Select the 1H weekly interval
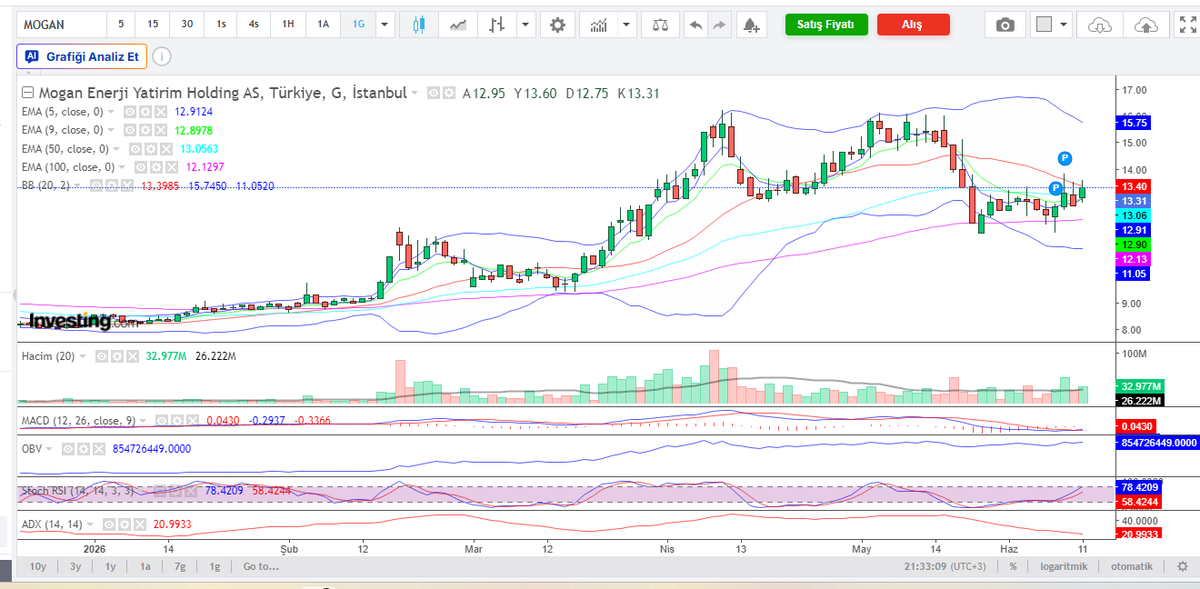The width and height of the screenshot is (1200, 589). [288, 25]
